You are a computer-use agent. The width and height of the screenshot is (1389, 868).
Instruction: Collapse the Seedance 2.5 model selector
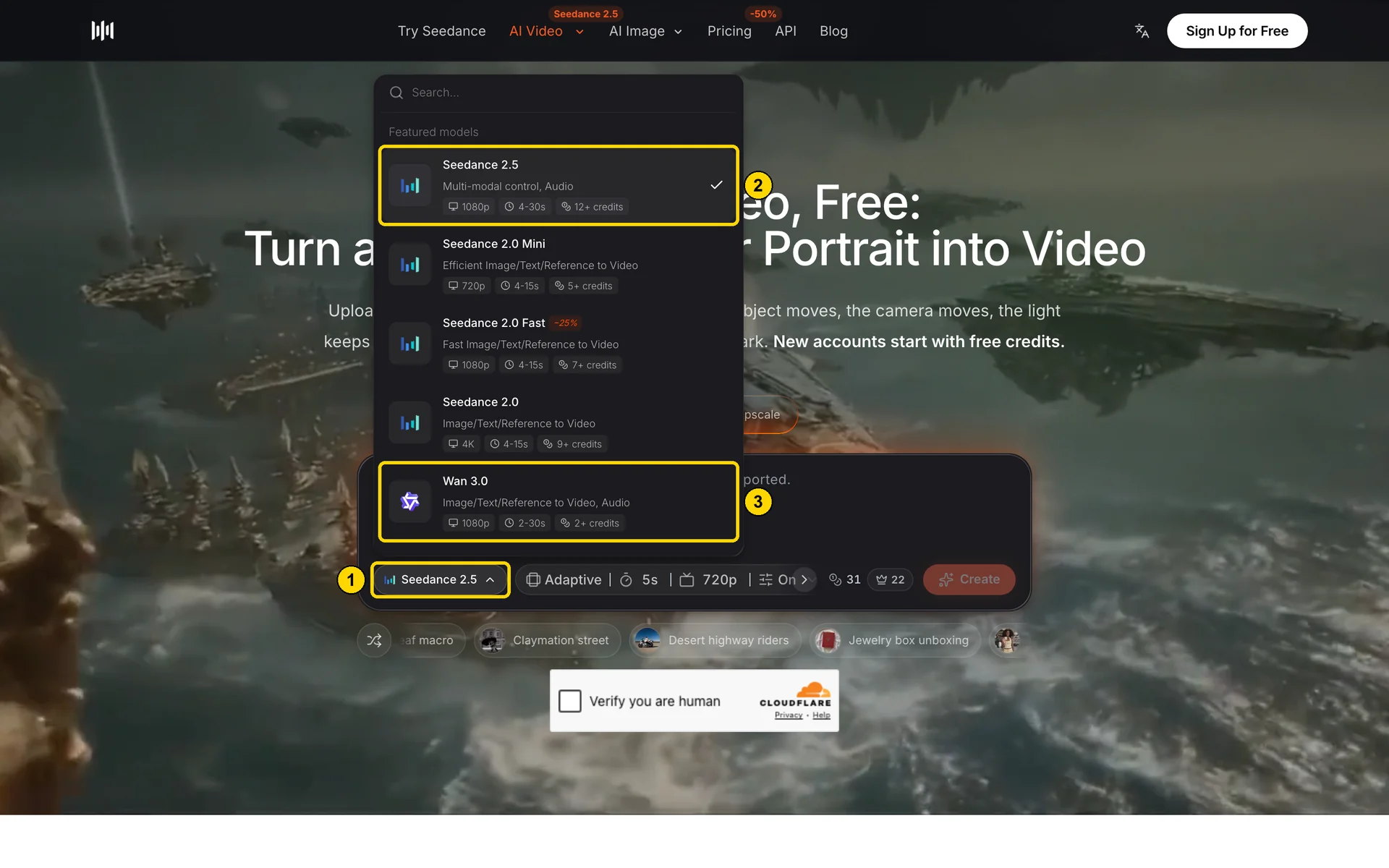[440, 579]
